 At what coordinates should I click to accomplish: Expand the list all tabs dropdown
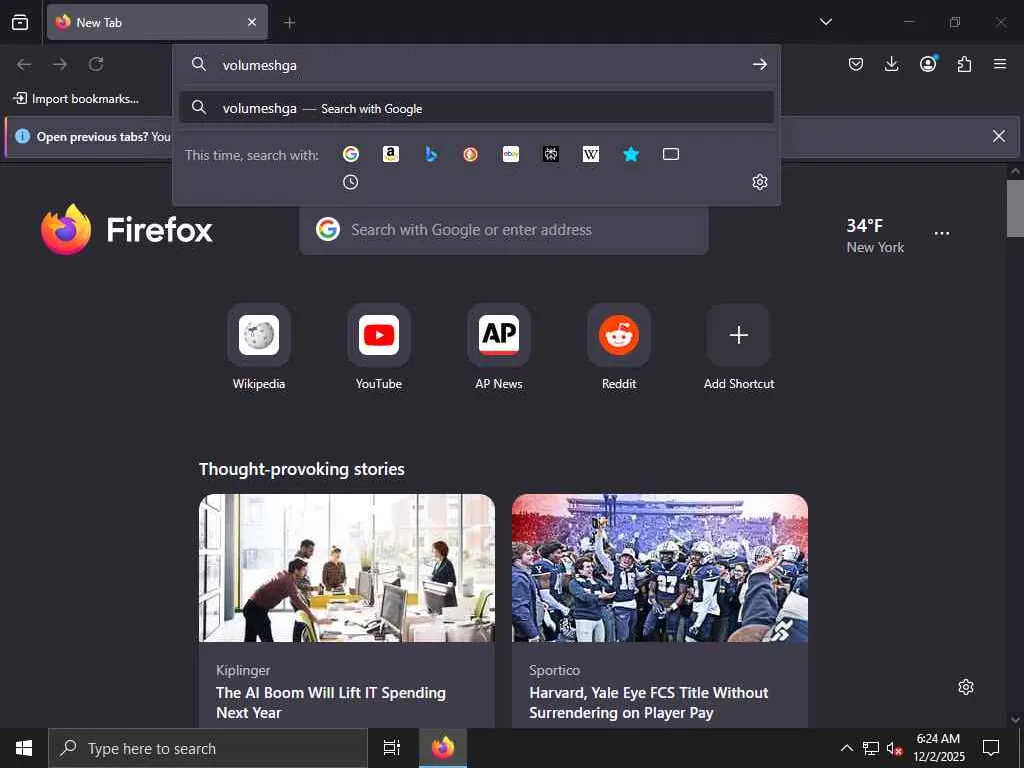(x=825, y=22)
